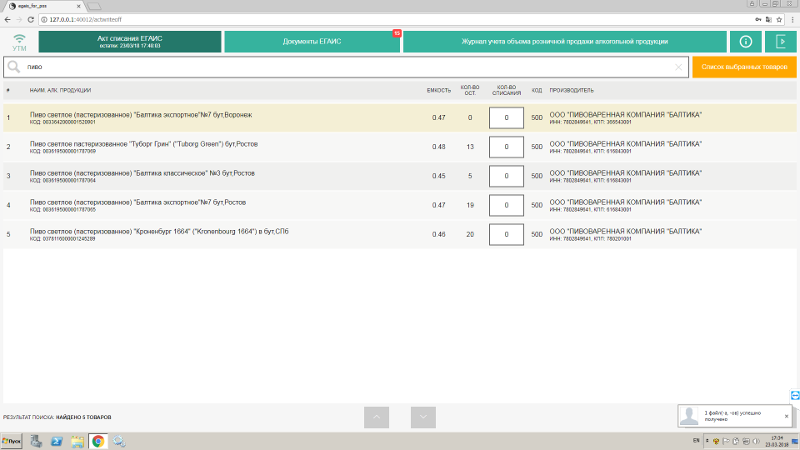Bookmark this page with star icon
The image size is (800, 450).
[x=779, y=19]
